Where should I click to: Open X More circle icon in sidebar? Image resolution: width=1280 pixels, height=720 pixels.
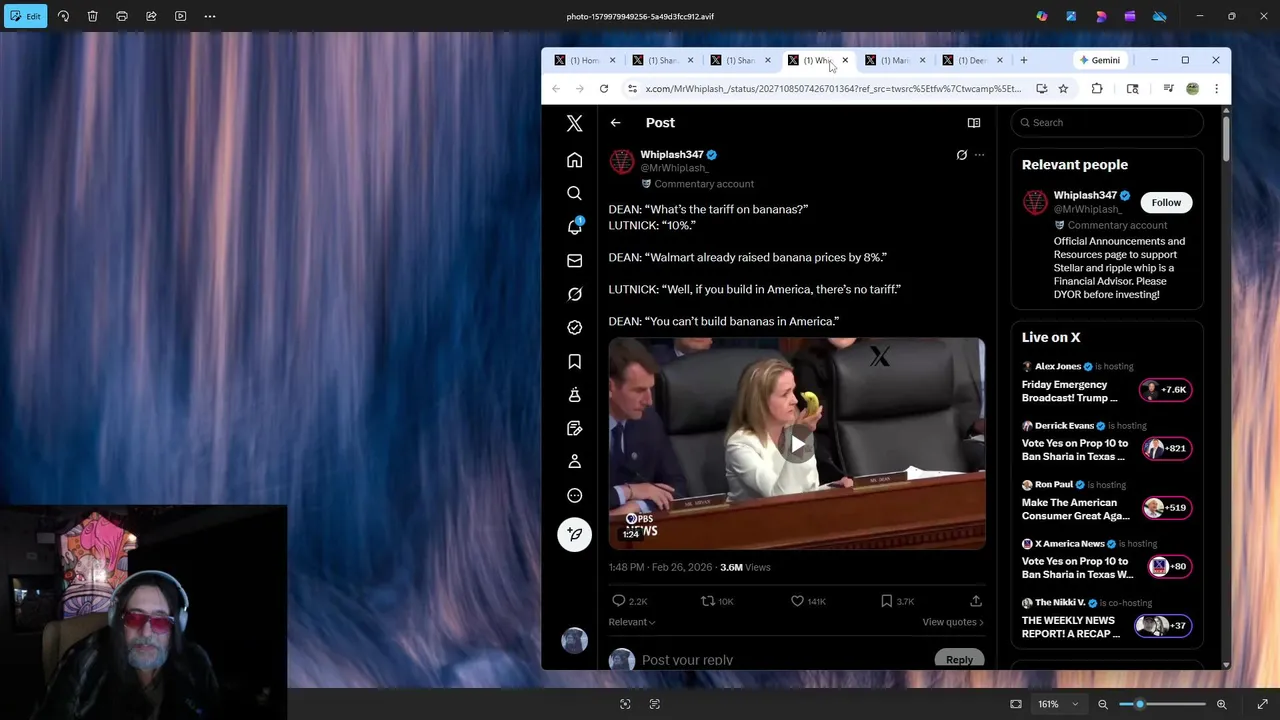tap(574, 495)
